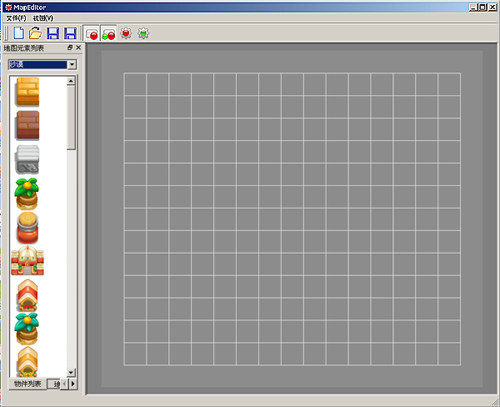Click the red gear toolbar icon

[126, 33]
